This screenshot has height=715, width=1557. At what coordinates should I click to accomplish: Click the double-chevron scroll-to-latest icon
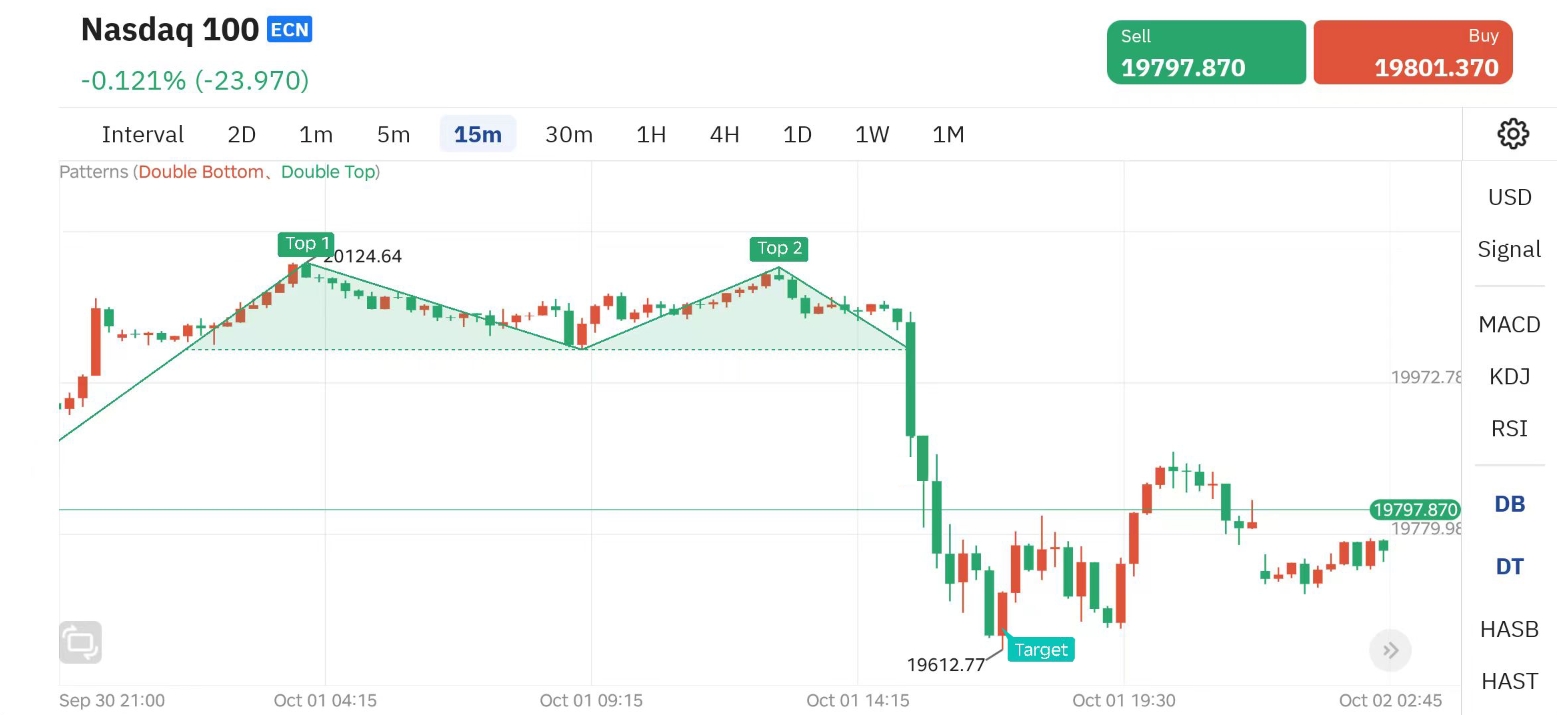pos(1390,651)
